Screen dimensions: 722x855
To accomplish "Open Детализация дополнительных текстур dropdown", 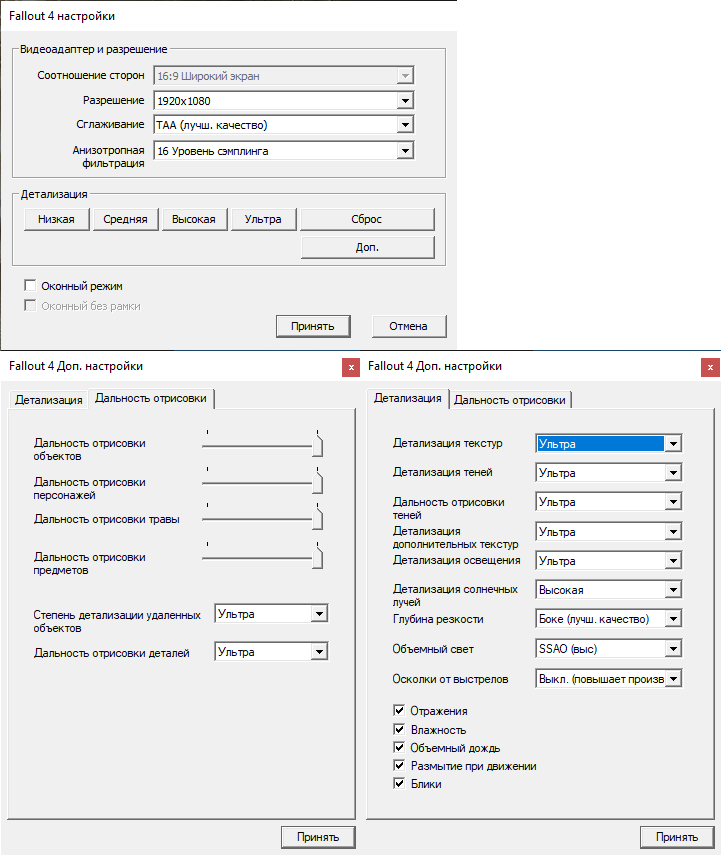I will [609, 532].
